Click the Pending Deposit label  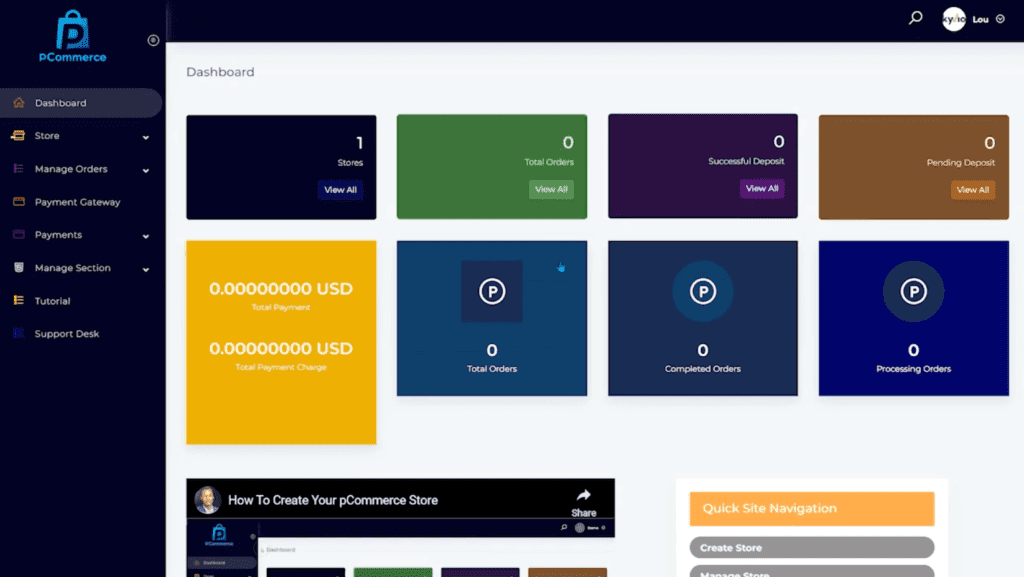click(x=961, y=163)
